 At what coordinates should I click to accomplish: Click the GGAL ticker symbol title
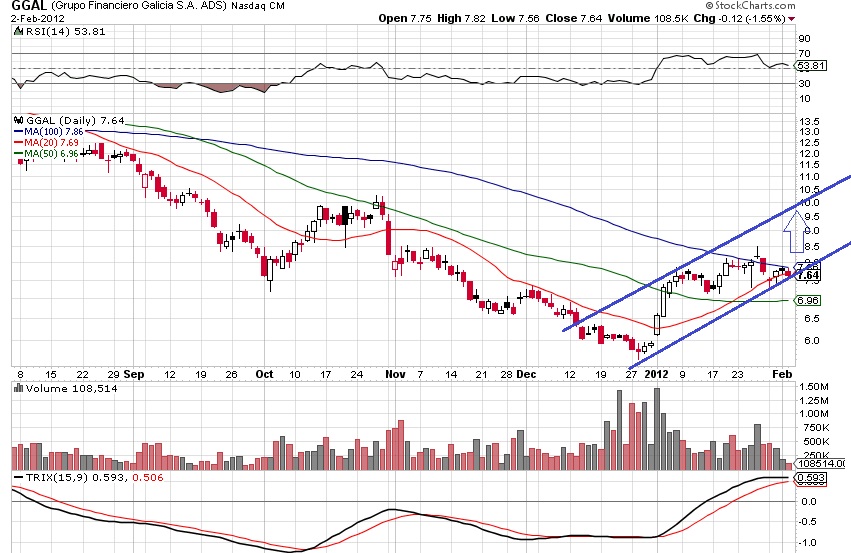pyautogui.click(x=29, y=6)
